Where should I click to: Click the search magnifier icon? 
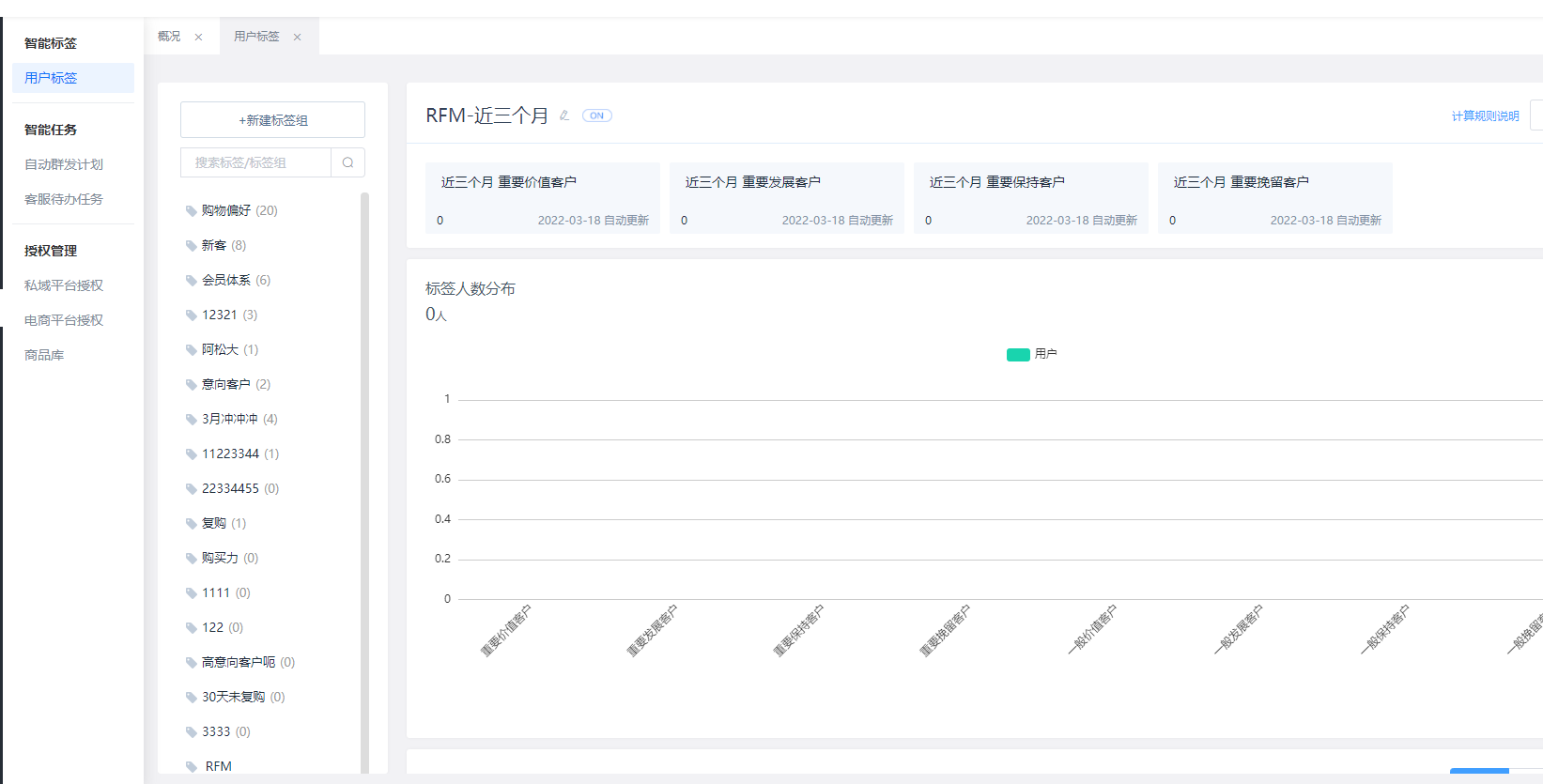[x=347, y=162]
